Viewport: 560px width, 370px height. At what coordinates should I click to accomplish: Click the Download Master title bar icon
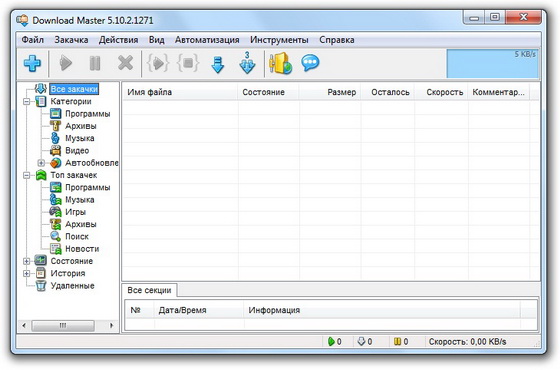22,20
